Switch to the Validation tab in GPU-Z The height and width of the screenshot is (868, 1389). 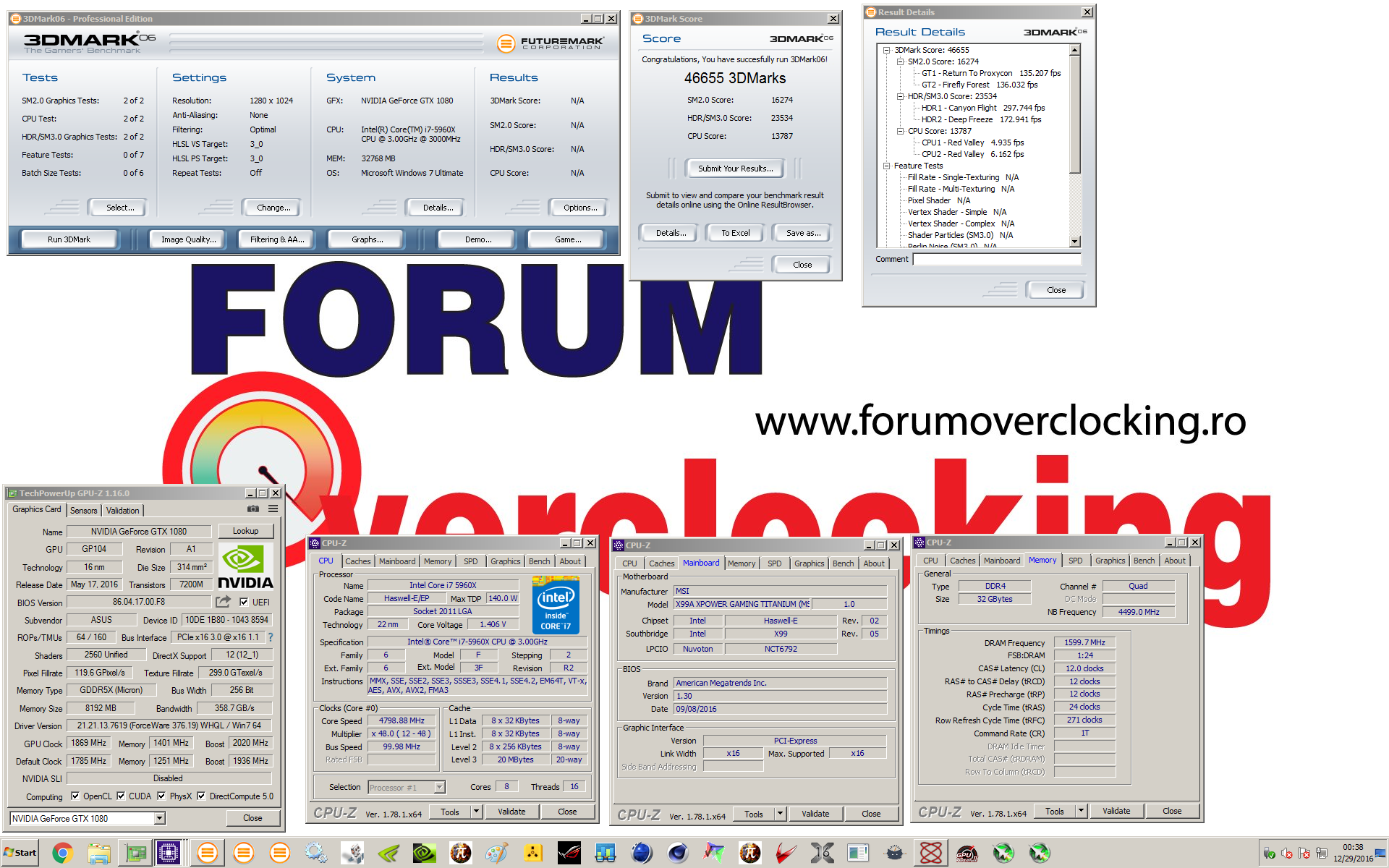[122, 510]
